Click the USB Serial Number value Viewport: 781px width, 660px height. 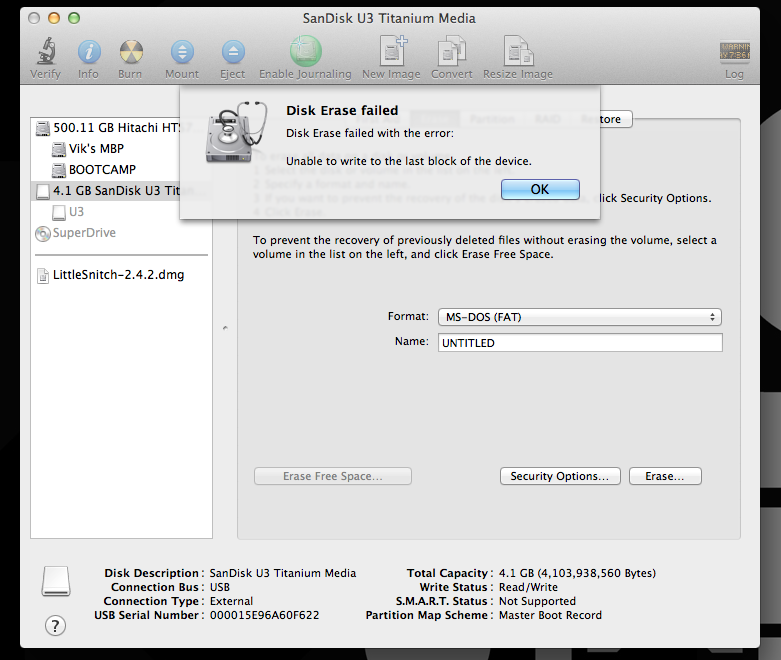click(x=264, y=615)
